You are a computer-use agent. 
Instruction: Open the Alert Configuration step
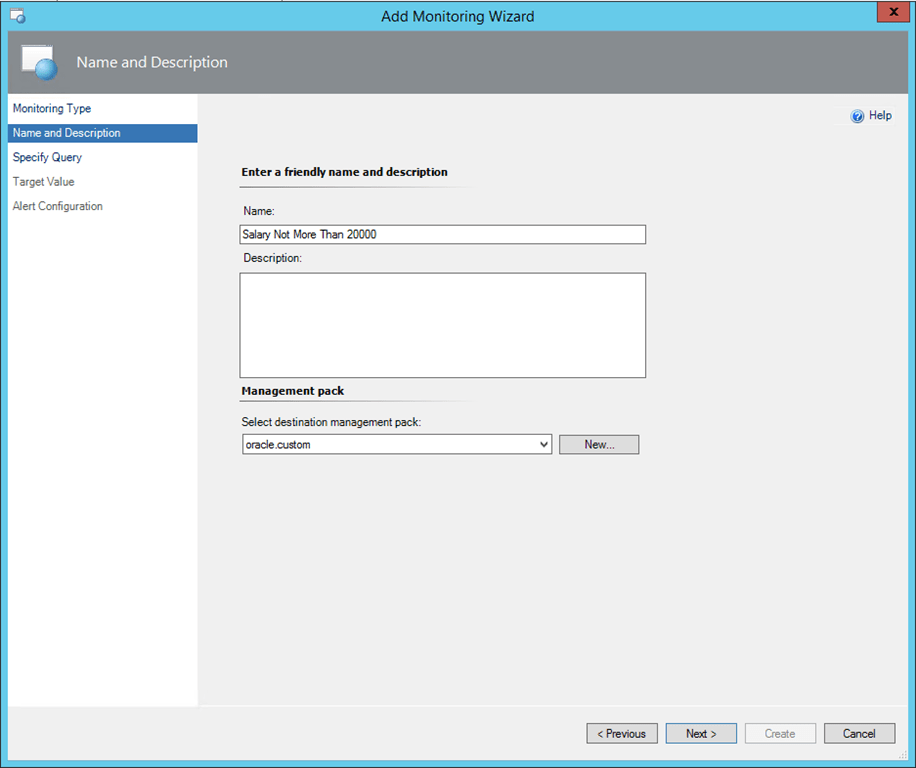(57, 206)
